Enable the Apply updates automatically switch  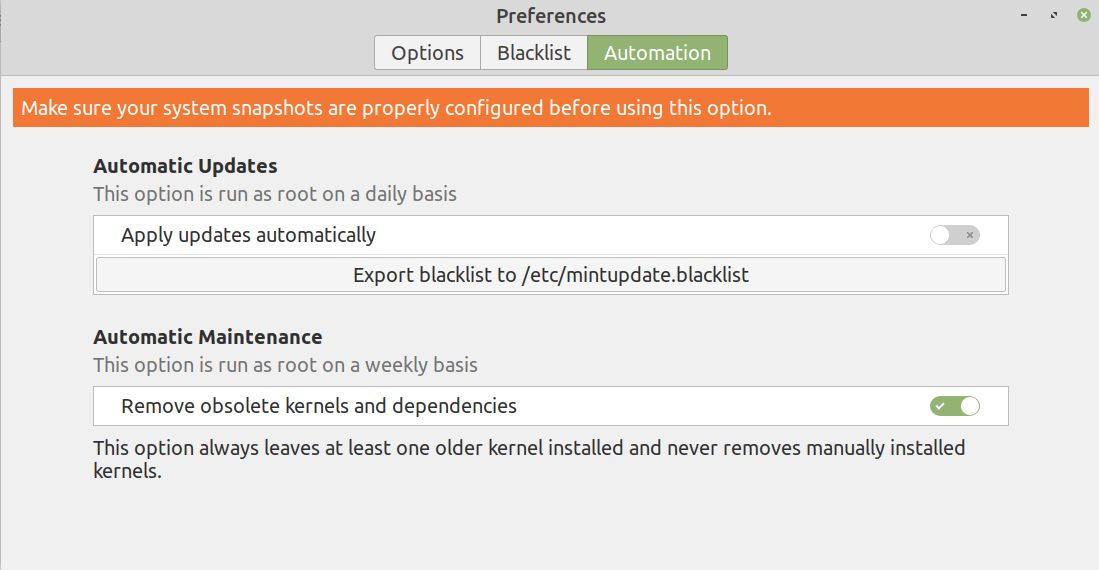tap(954, 236)
